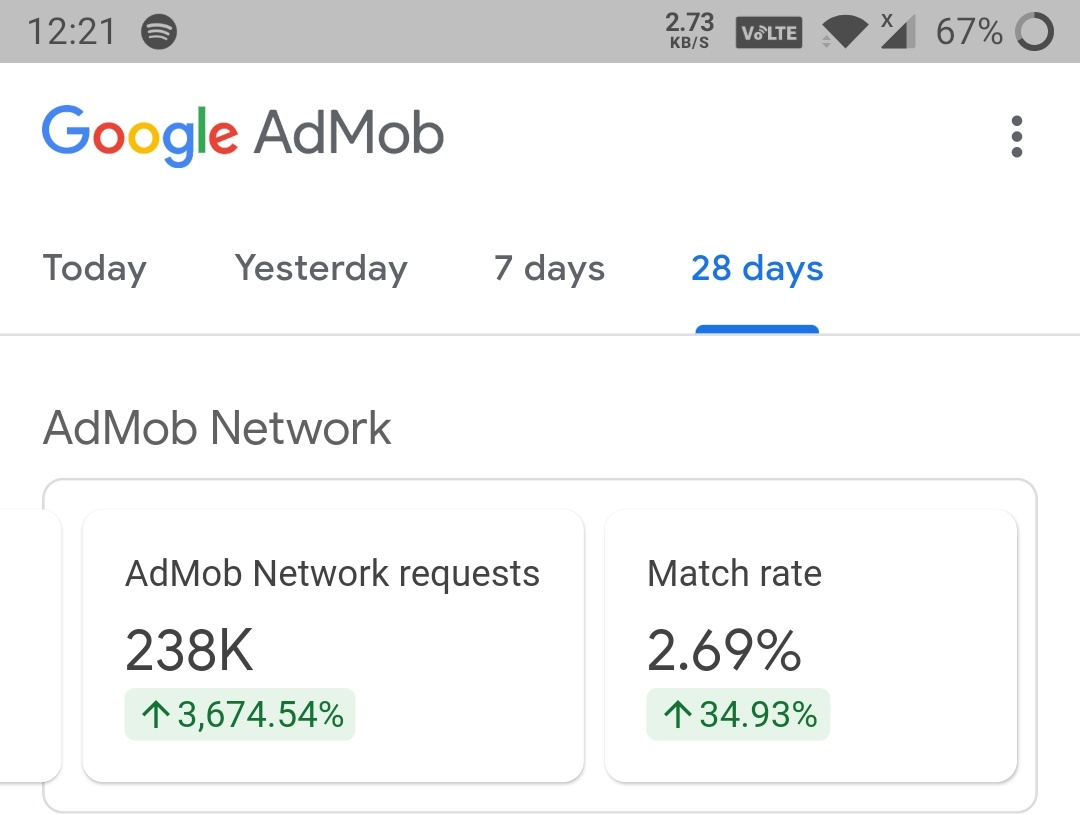Viewport: 1080px width, 815px height.
Task: Open the AdMob Network requests card
Action: click(x=332, y=645)
